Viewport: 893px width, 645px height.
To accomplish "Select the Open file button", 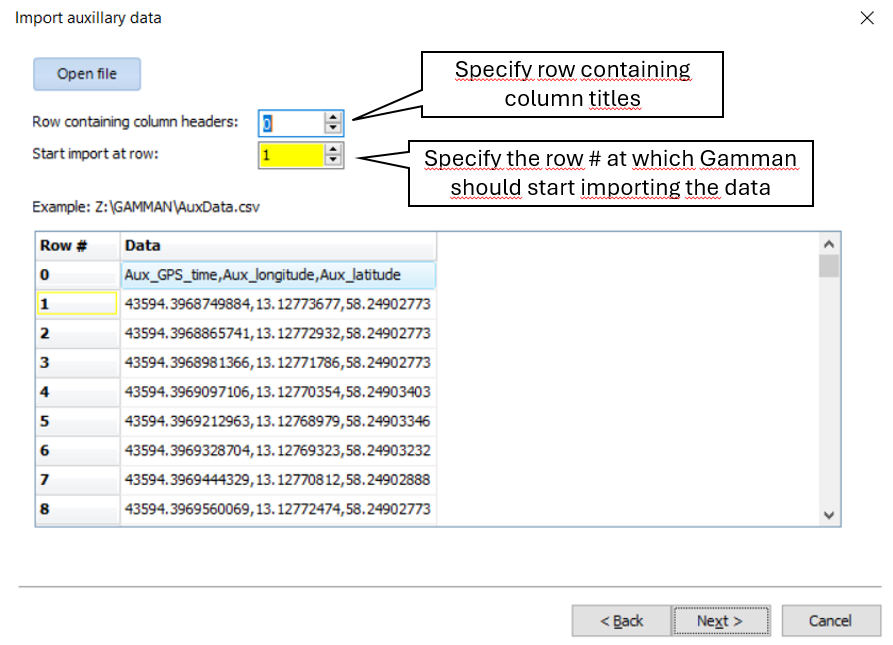I will 86,74.
